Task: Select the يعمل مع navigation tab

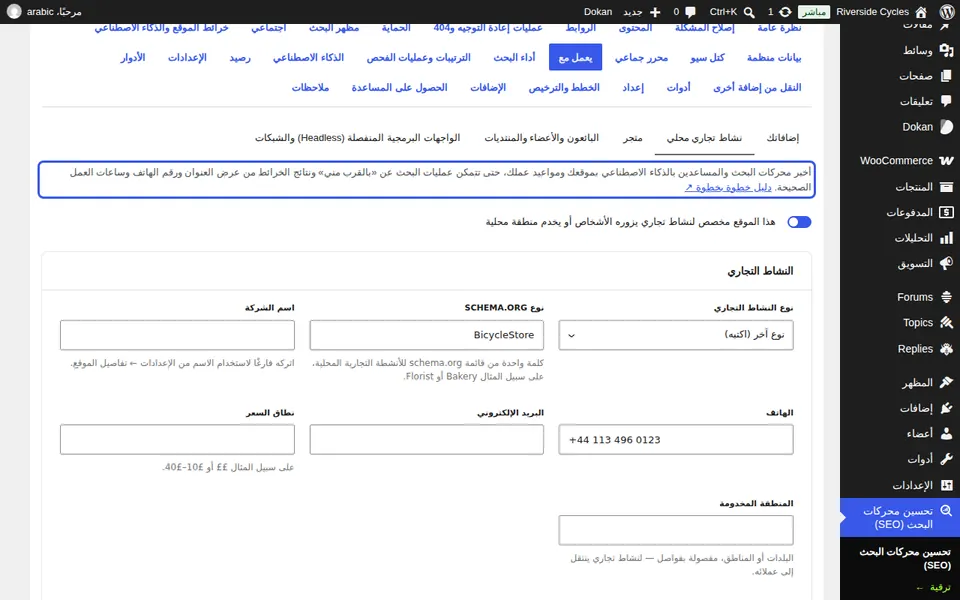Action: 575,57
